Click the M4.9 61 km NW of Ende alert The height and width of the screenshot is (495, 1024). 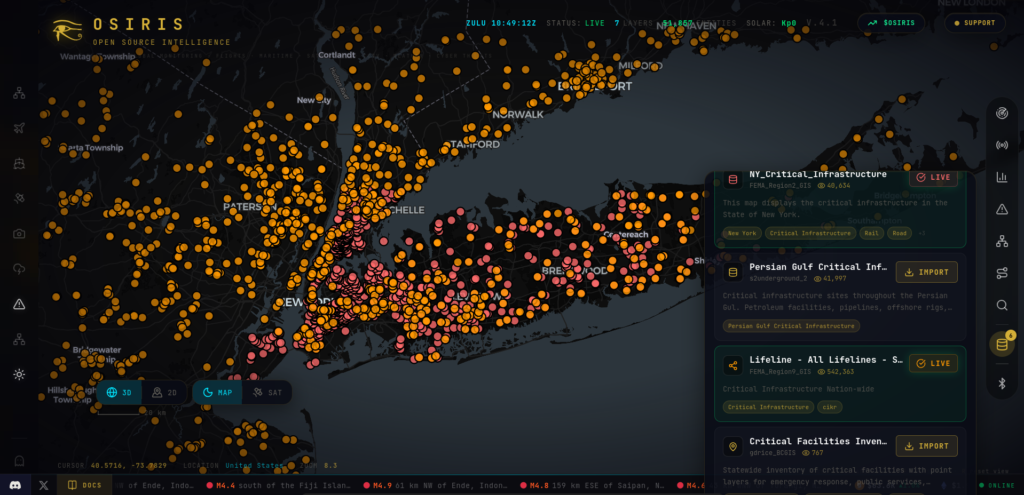[x=436, y=486]
